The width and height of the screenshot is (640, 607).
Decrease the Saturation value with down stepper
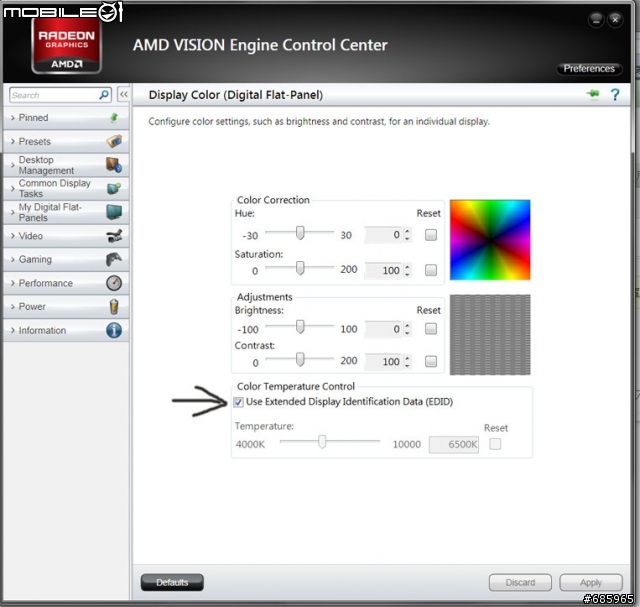coord(407,274)
